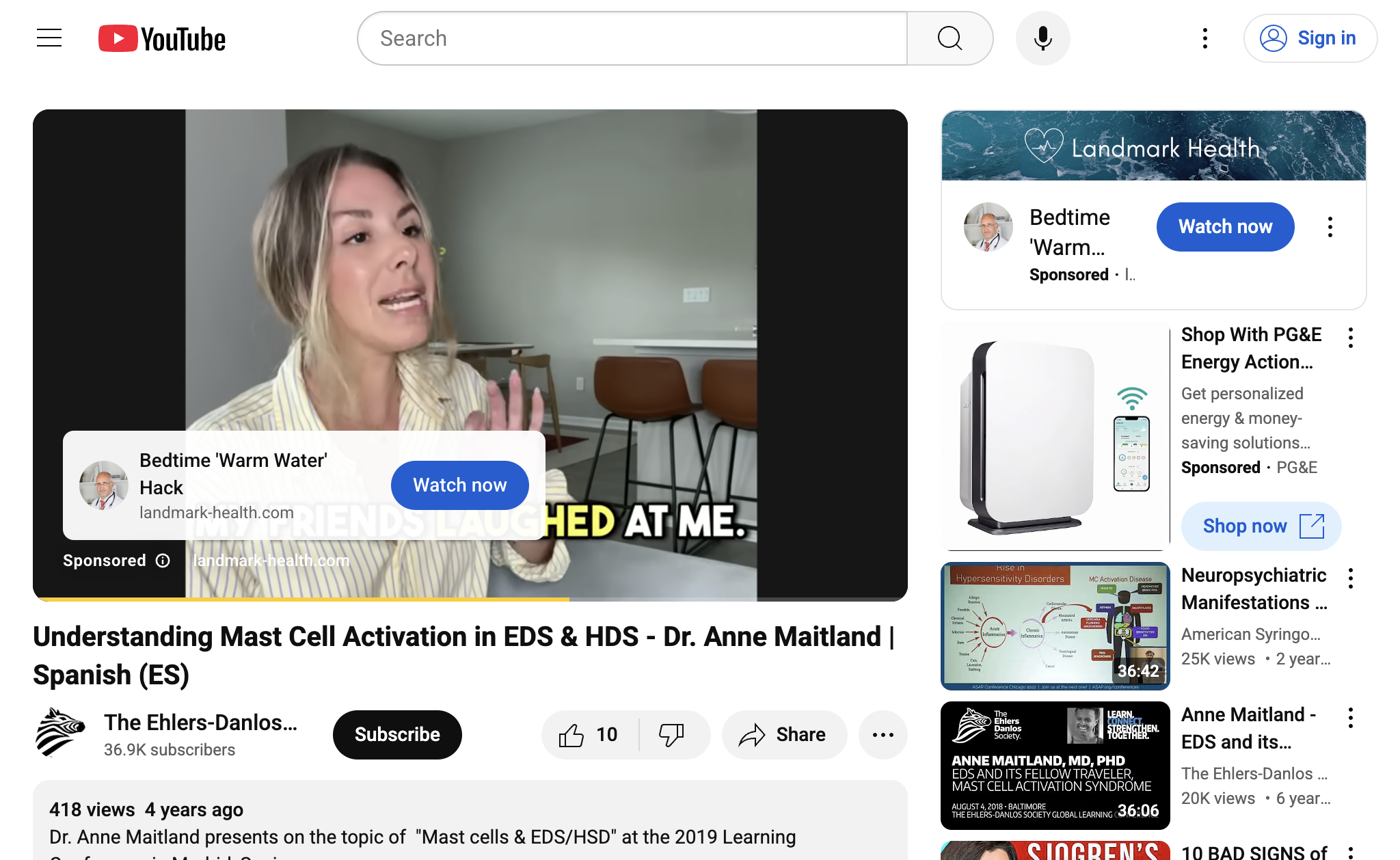Click Watch now on video ad overlay
This screenshot has width=1400, height=860.
[x=459, y=485]
